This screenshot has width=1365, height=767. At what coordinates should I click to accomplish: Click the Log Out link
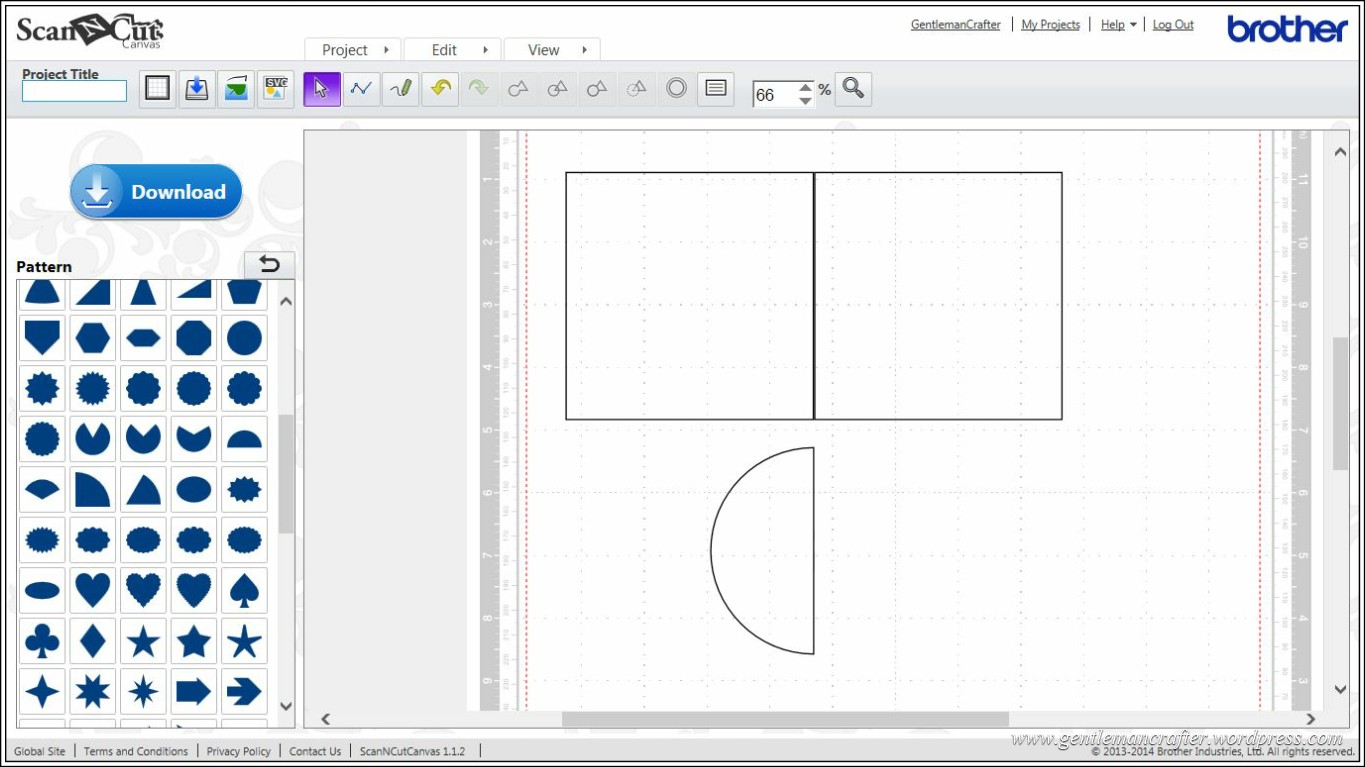[1173, 25]
